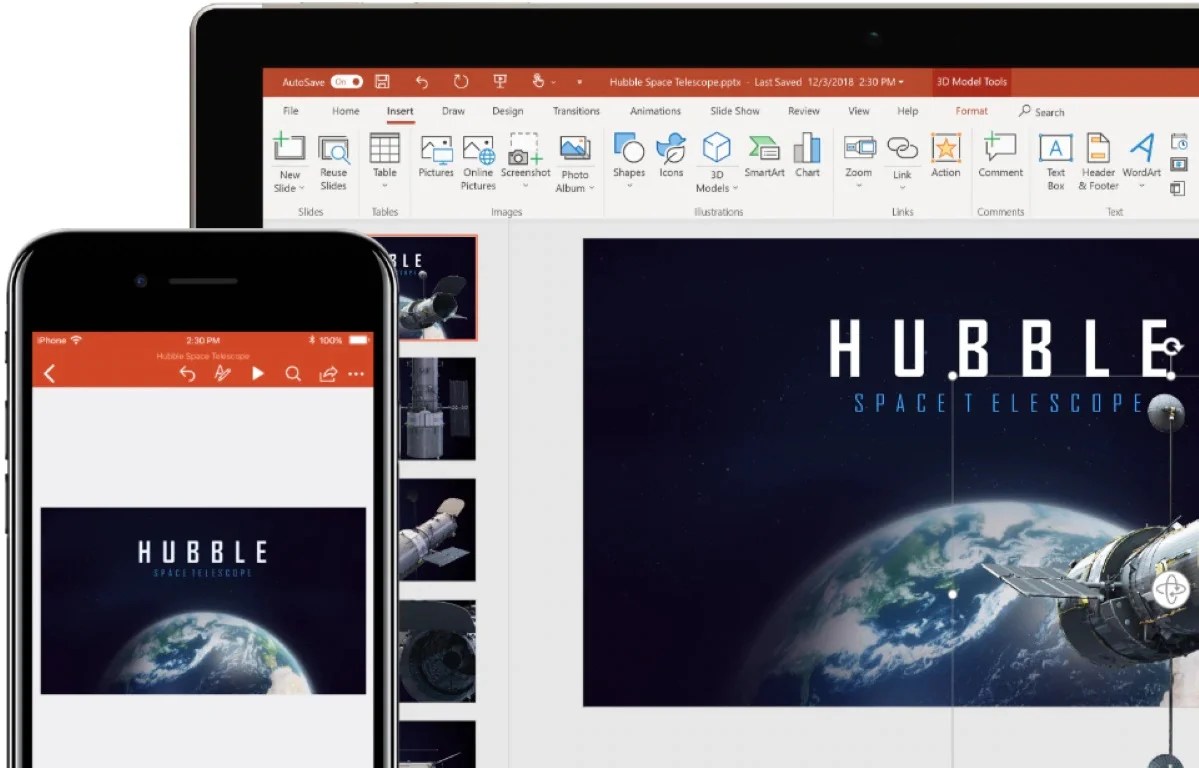Image resolution: width=1199 pixels, height=768 pixels.
Task: Click the Action star icon
Action: pyautogui.click(x=946, y=148)
